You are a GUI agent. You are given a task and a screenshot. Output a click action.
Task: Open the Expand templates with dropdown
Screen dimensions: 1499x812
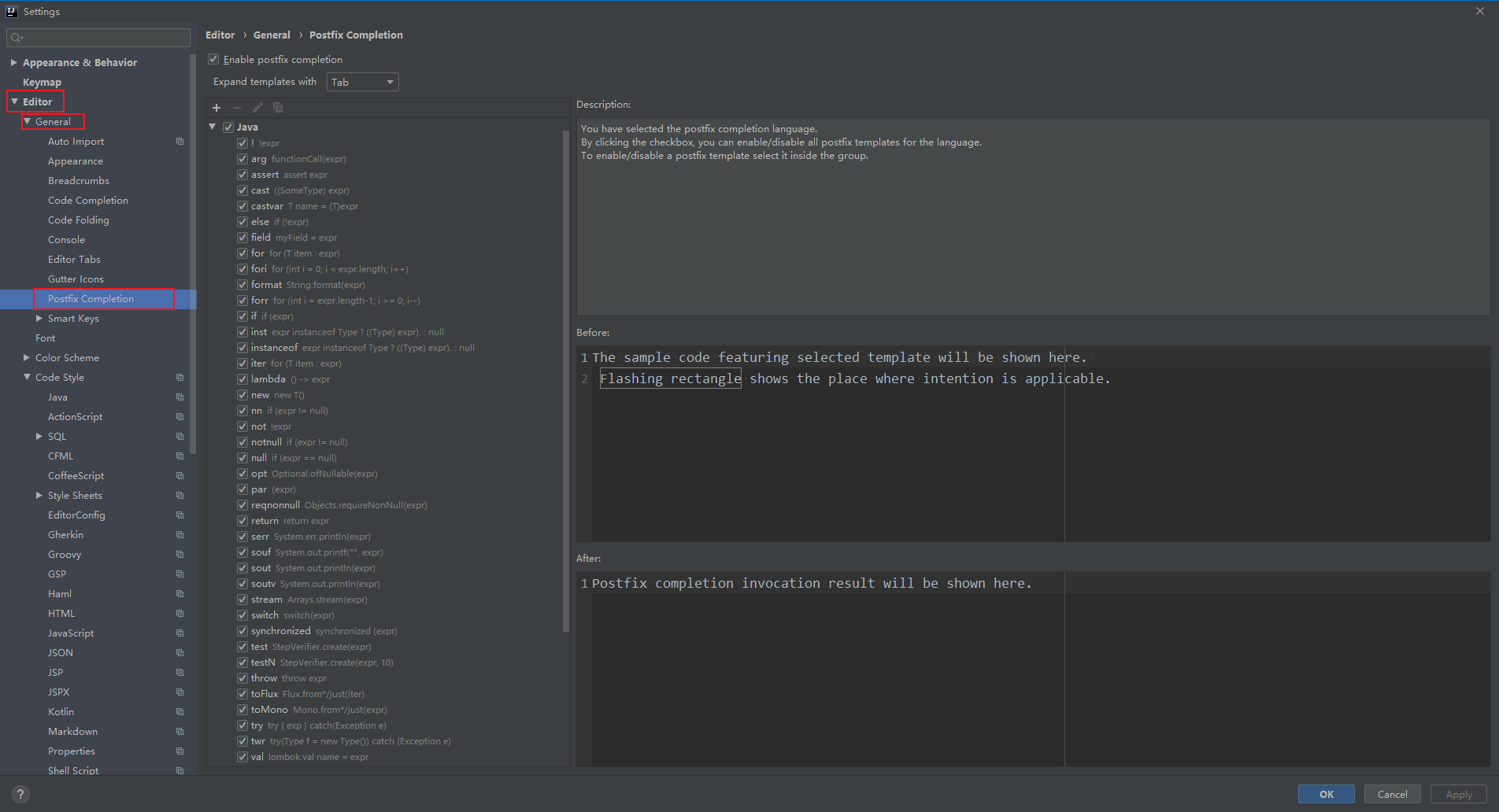point(361,81)
